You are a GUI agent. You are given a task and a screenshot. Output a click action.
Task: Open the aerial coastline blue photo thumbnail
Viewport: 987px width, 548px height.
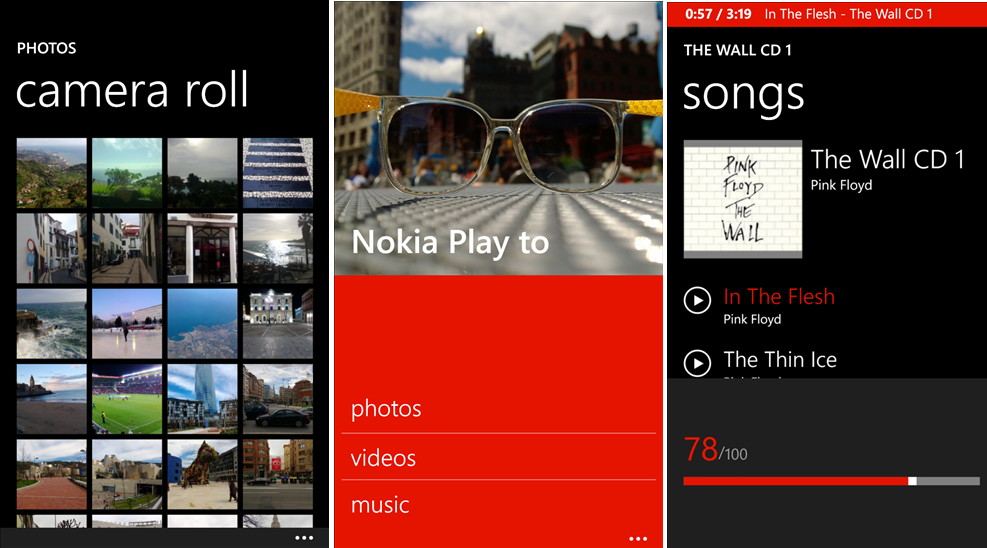point(203,324)
